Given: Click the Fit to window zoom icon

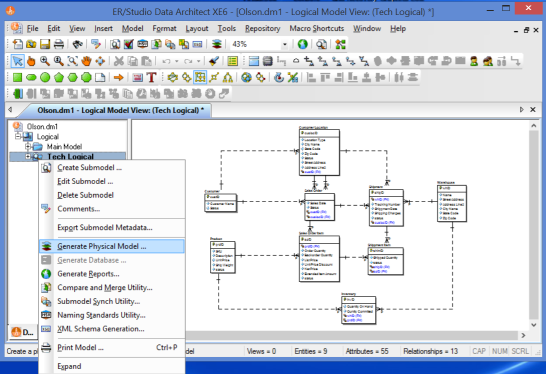Looking at the screenshot, I should click(x=72, y=61).
